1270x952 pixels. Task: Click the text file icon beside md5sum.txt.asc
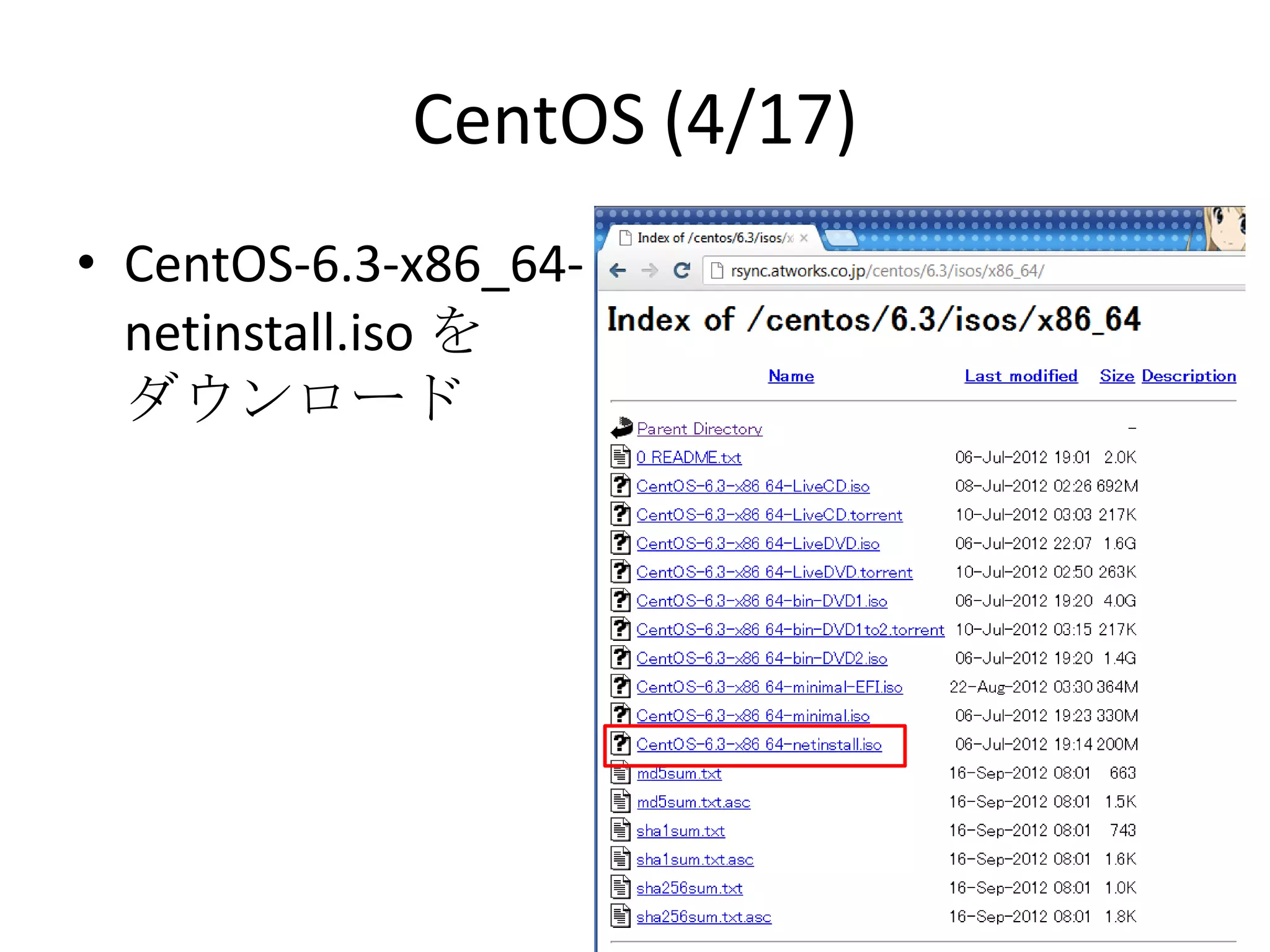pyautogui.click(x=620, y=801)
